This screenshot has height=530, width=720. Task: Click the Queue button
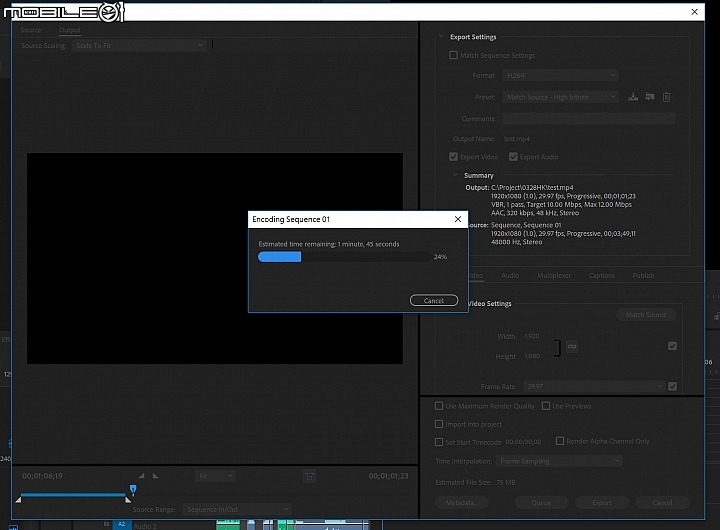pos(541,503)
